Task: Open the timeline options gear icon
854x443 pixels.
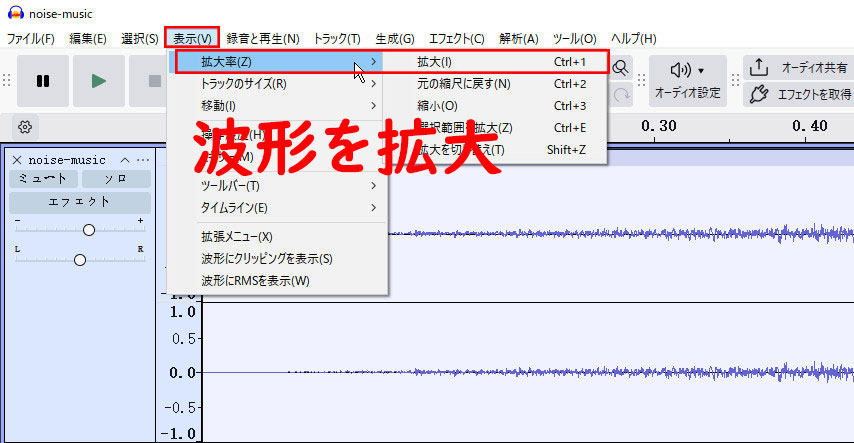Action: coord(25,127)
